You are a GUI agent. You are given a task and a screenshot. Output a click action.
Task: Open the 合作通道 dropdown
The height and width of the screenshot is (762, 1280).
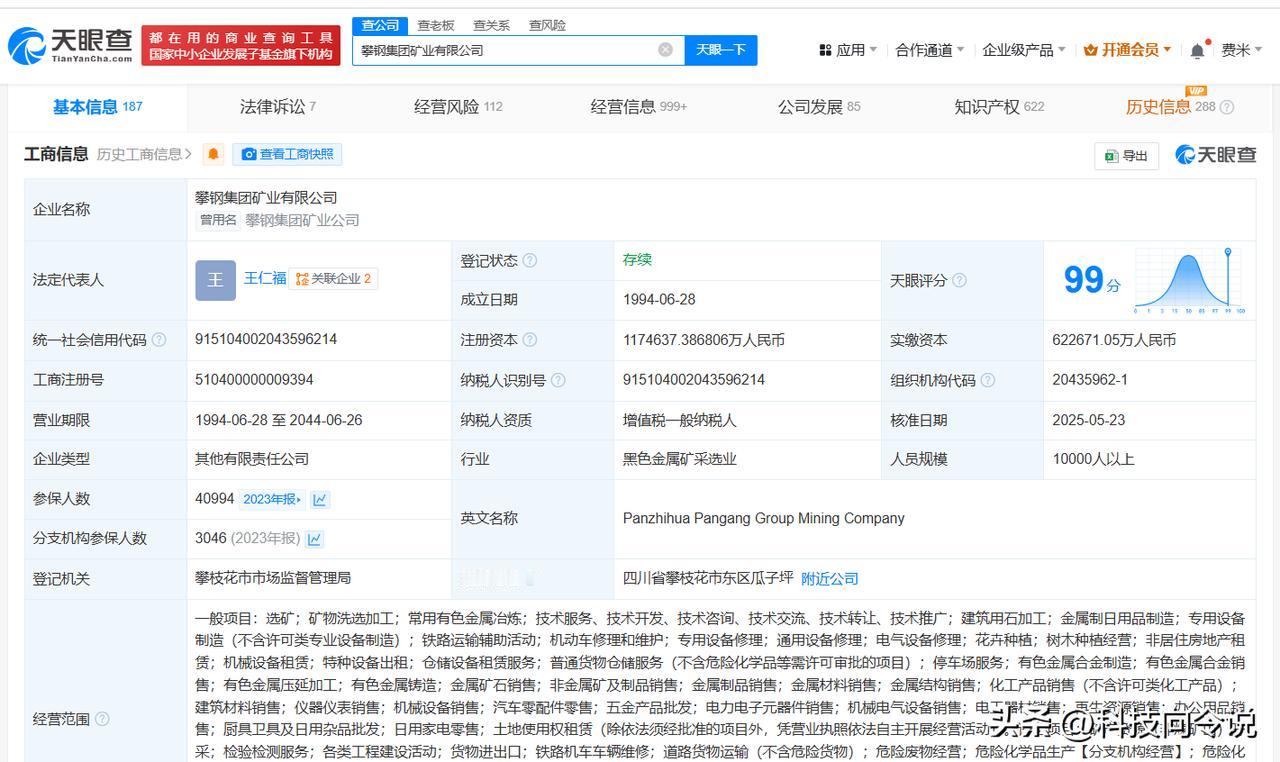pos(930,50)
